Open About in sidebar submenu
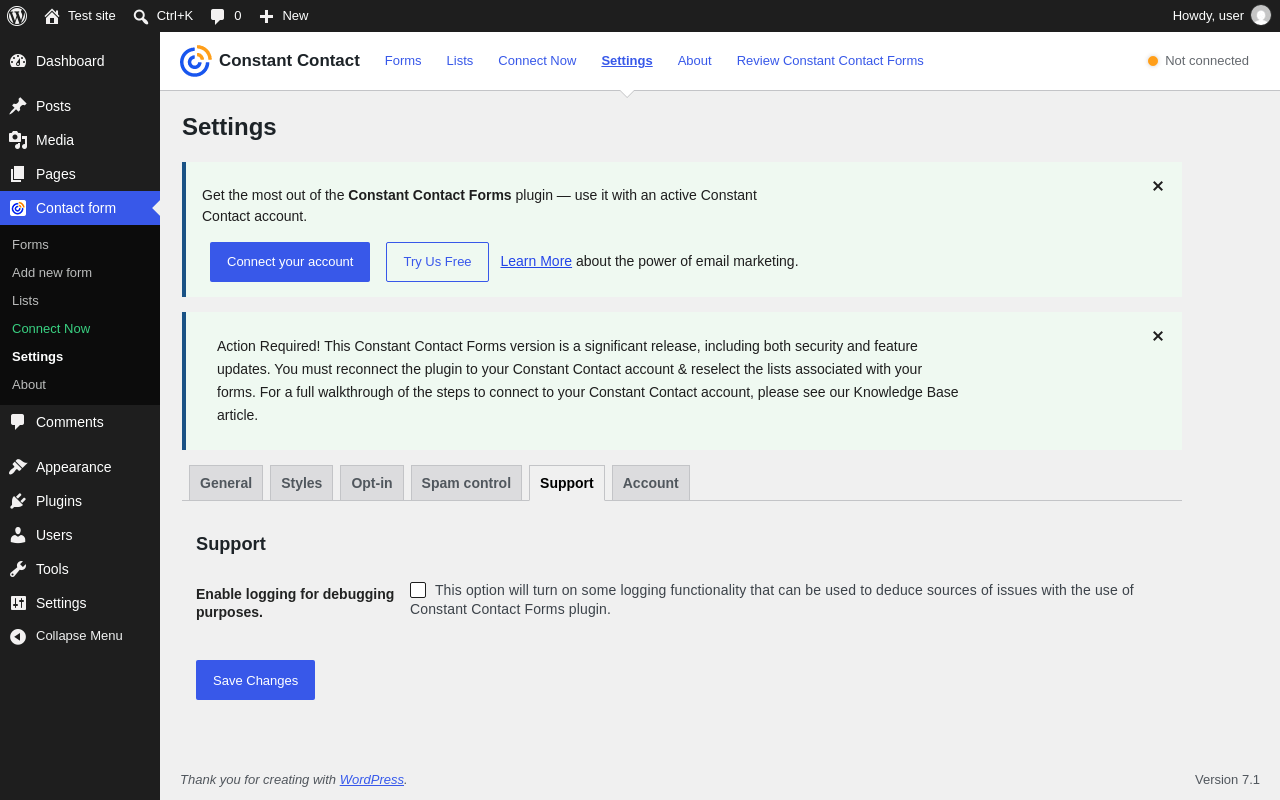Viewport: 1280px width, 800px height. 29,384
